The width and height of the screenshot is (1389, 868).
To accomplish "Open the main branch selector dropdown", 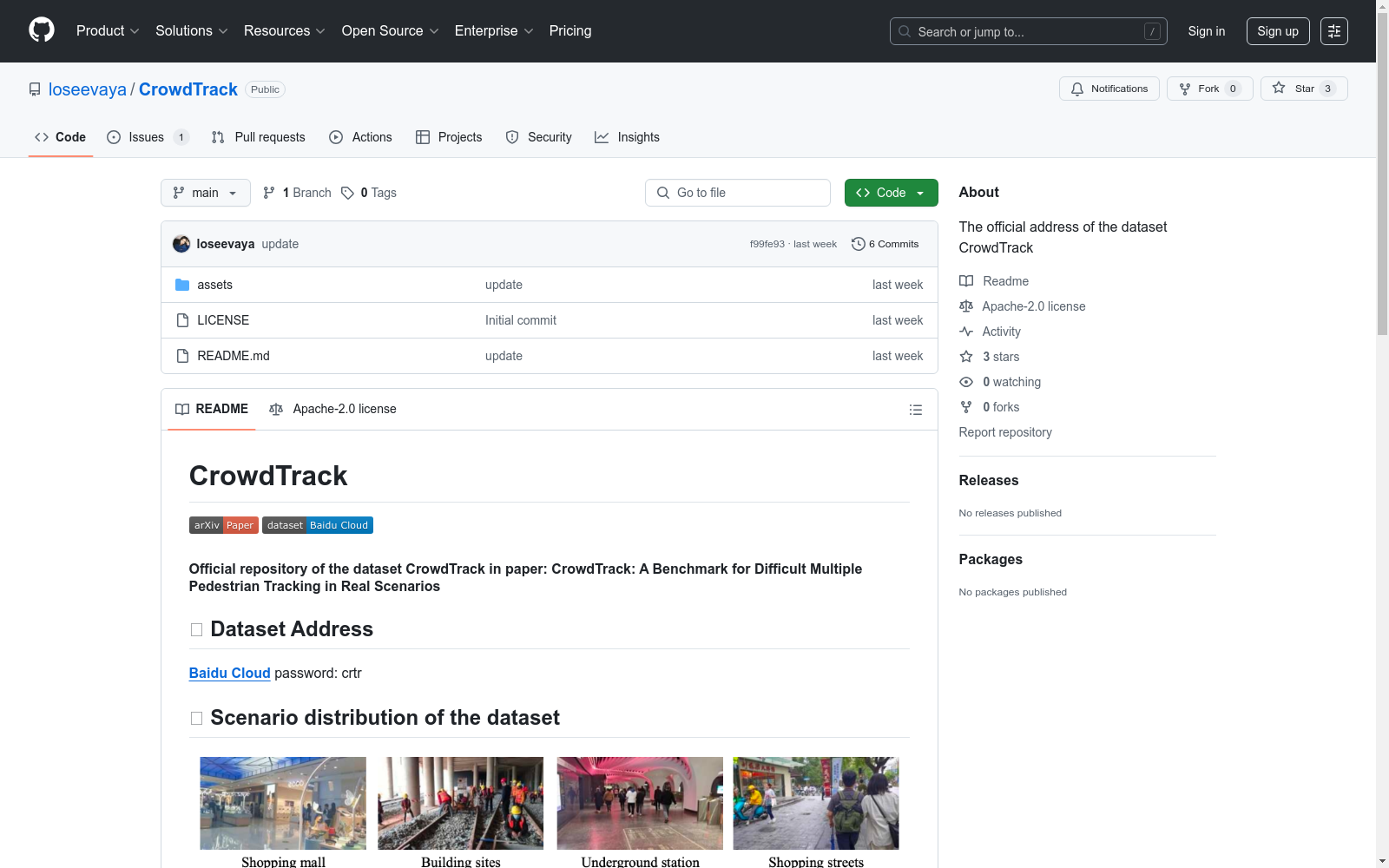I will (x=206, y=193).
